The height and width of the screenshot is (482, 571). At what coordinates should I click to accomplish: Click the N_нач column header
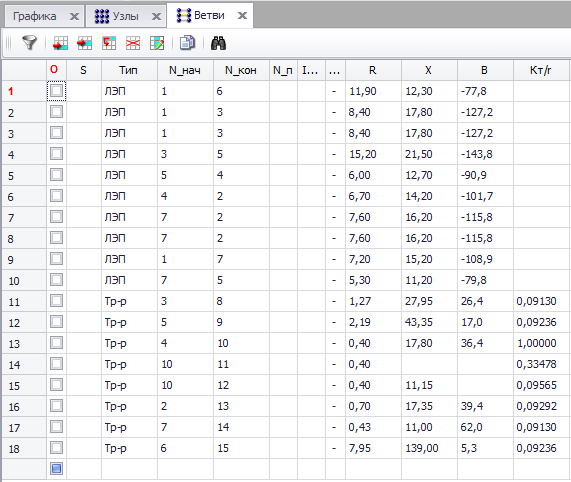click(185, 70)
